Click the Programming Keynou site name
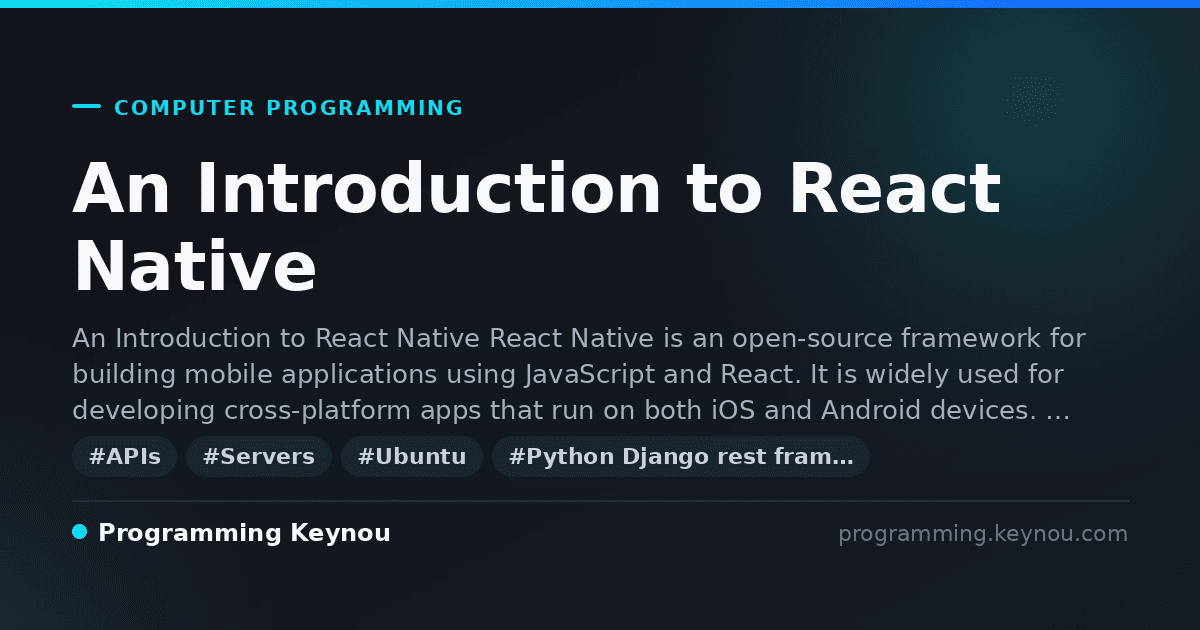 (x=244, y=534)
